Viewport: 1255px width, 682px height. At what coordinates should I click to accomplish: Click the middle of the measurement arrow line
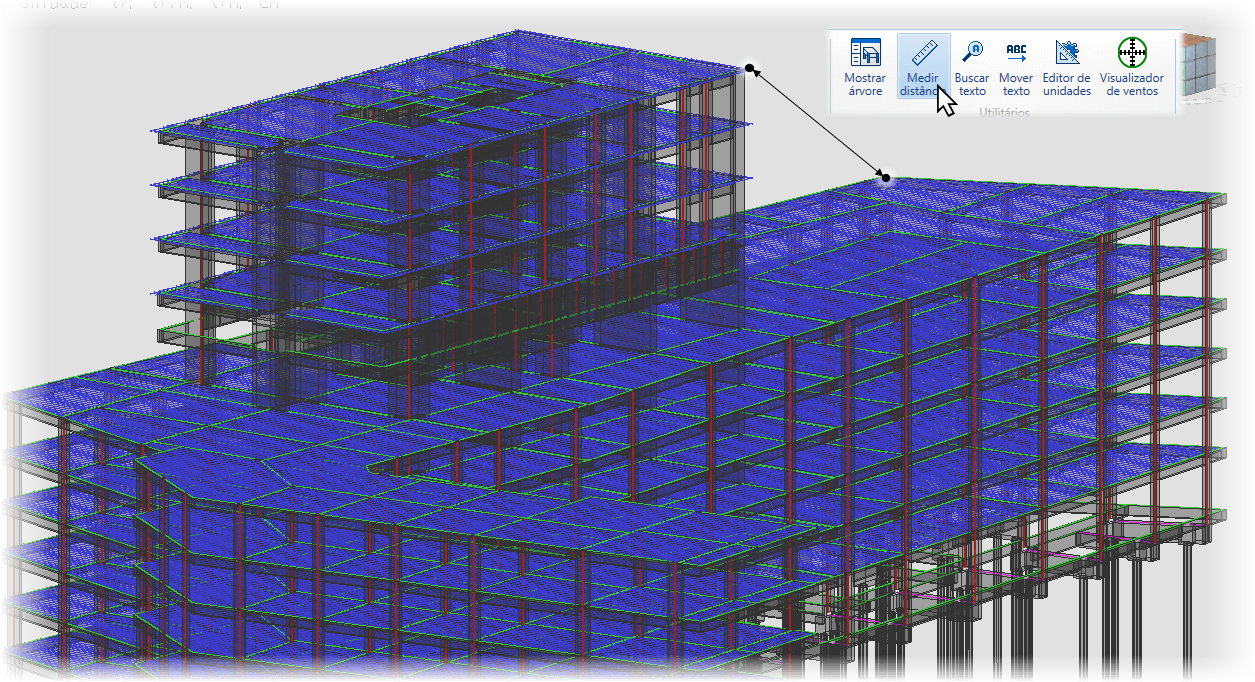point(817,123)
